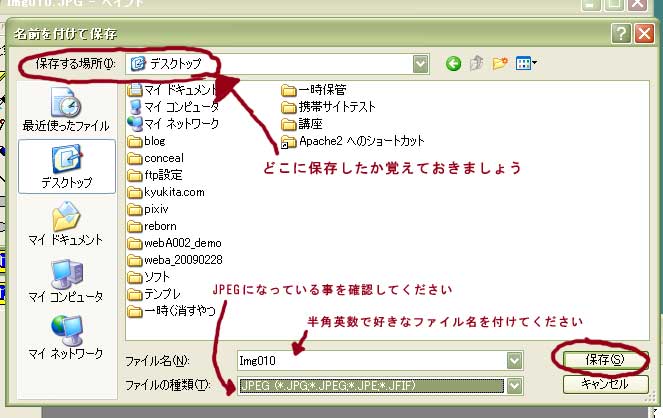The width and height of the screenshot is (663, 418).
Task: Select デスクトップ in the places sidebar
Action: tap(66, 167)
